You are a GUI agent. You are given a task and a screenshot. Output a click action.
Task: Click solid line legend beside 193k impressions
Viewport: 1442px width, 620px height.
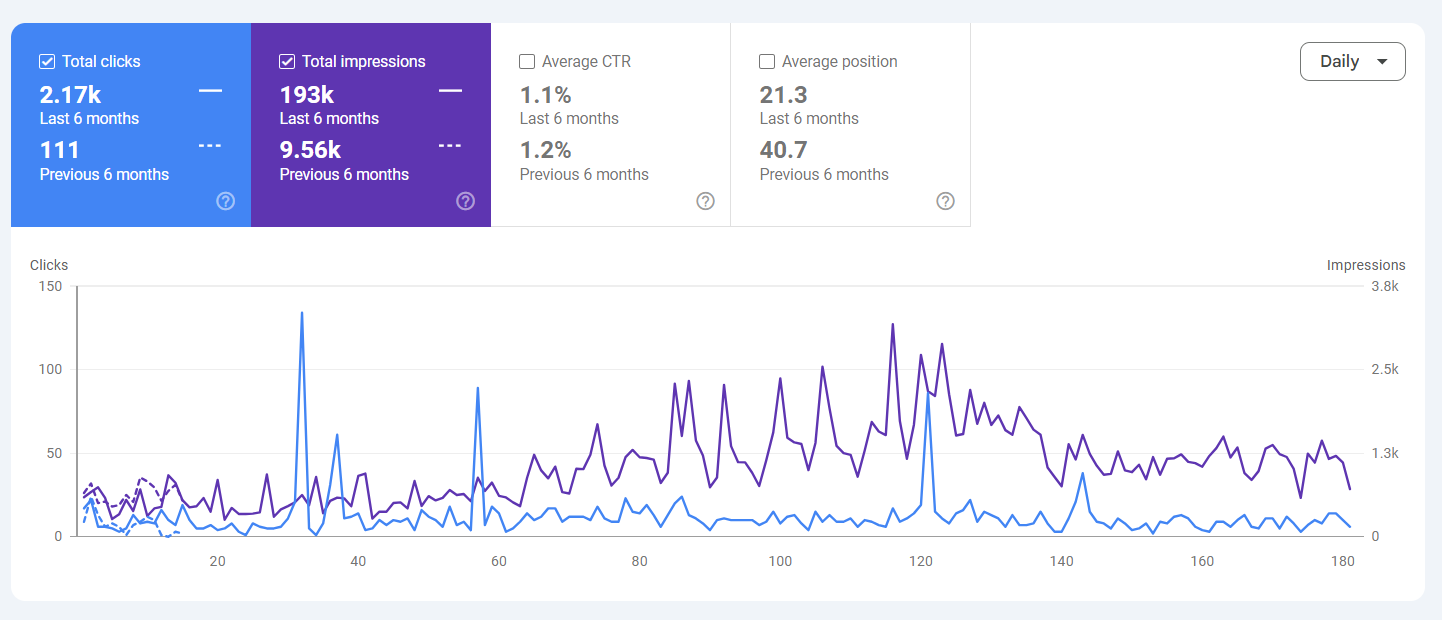[450, 91]
